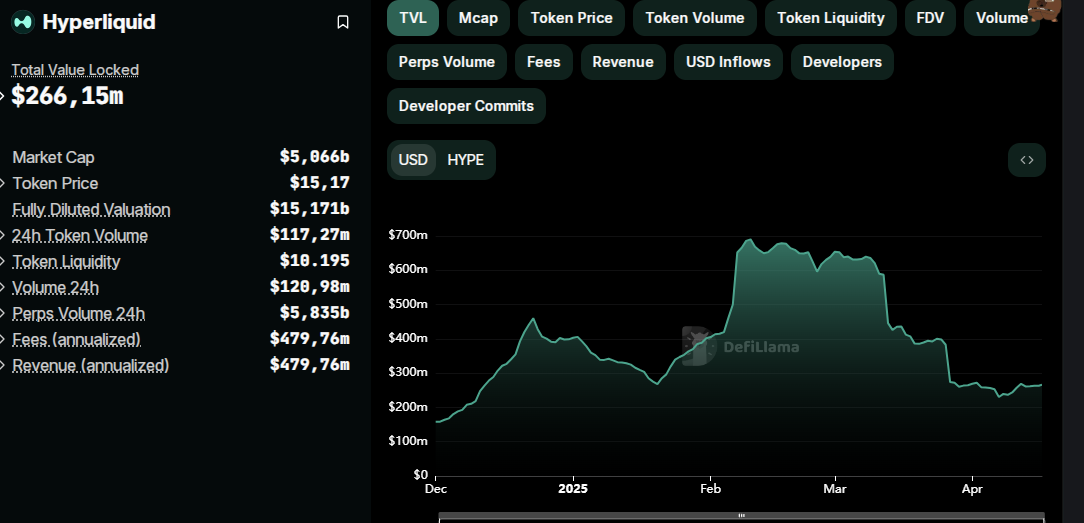
Task: Expand the Fees (annualized) row
Action: pyautogui.click(x=3, y=339)
